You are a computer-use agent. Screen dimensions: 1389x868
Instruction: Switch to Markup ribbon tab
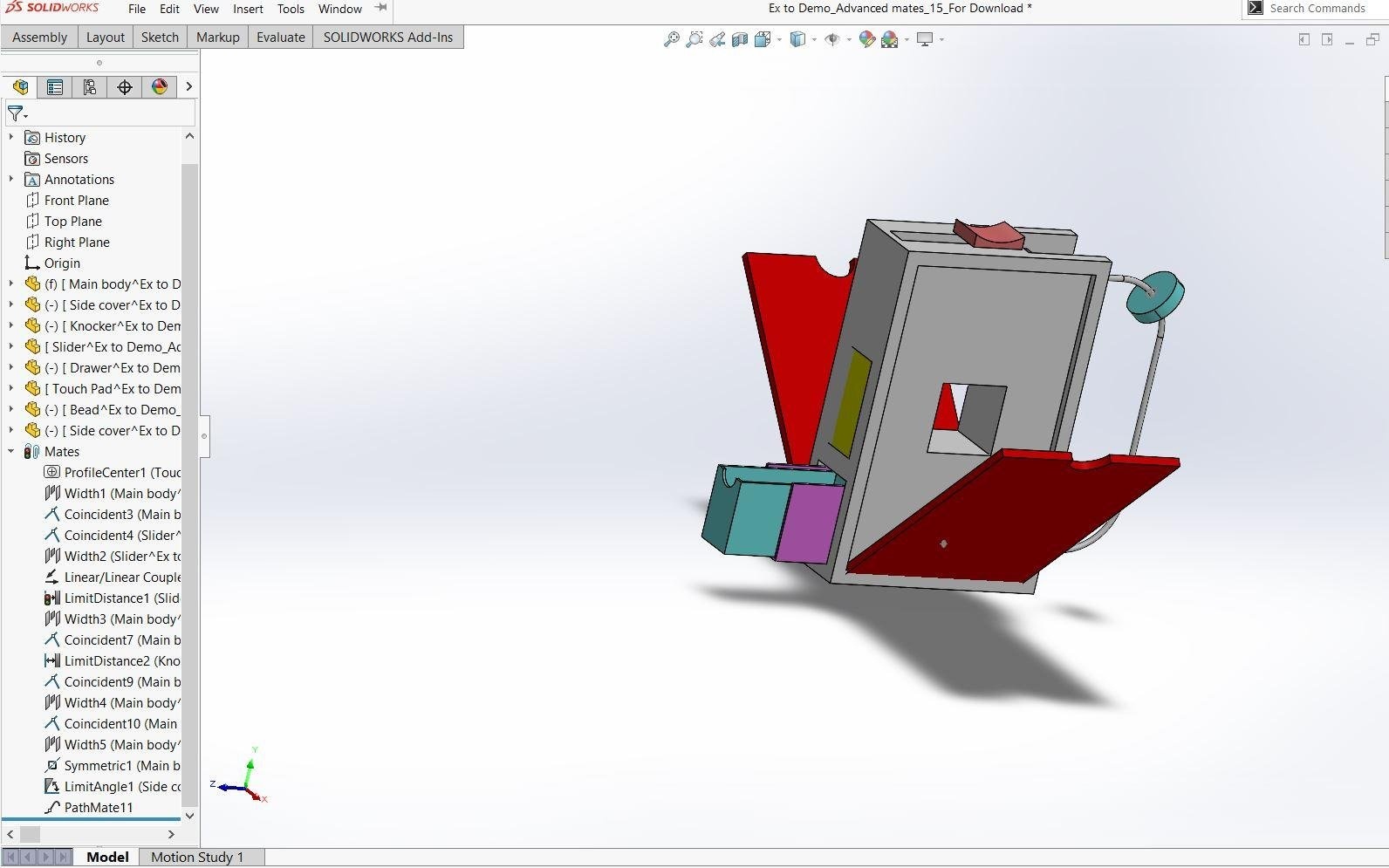tap(217, 38)
